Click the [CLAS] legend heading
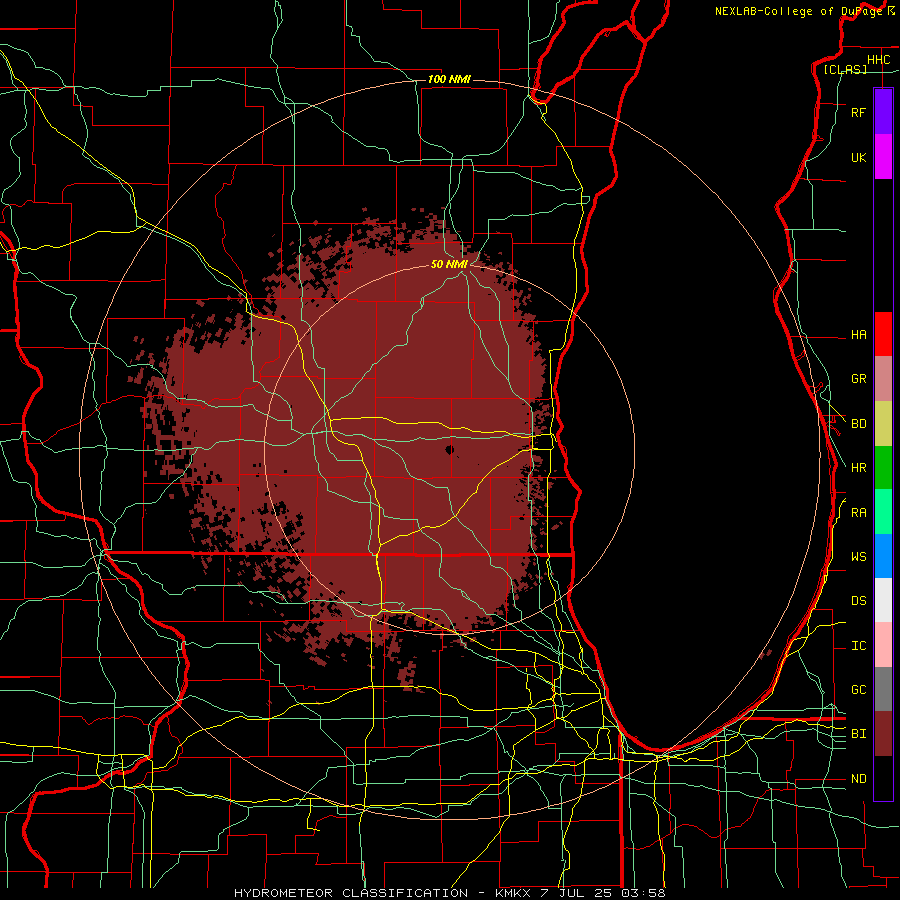900x900 pixels. pyautogui.click(x=845, y=69)
